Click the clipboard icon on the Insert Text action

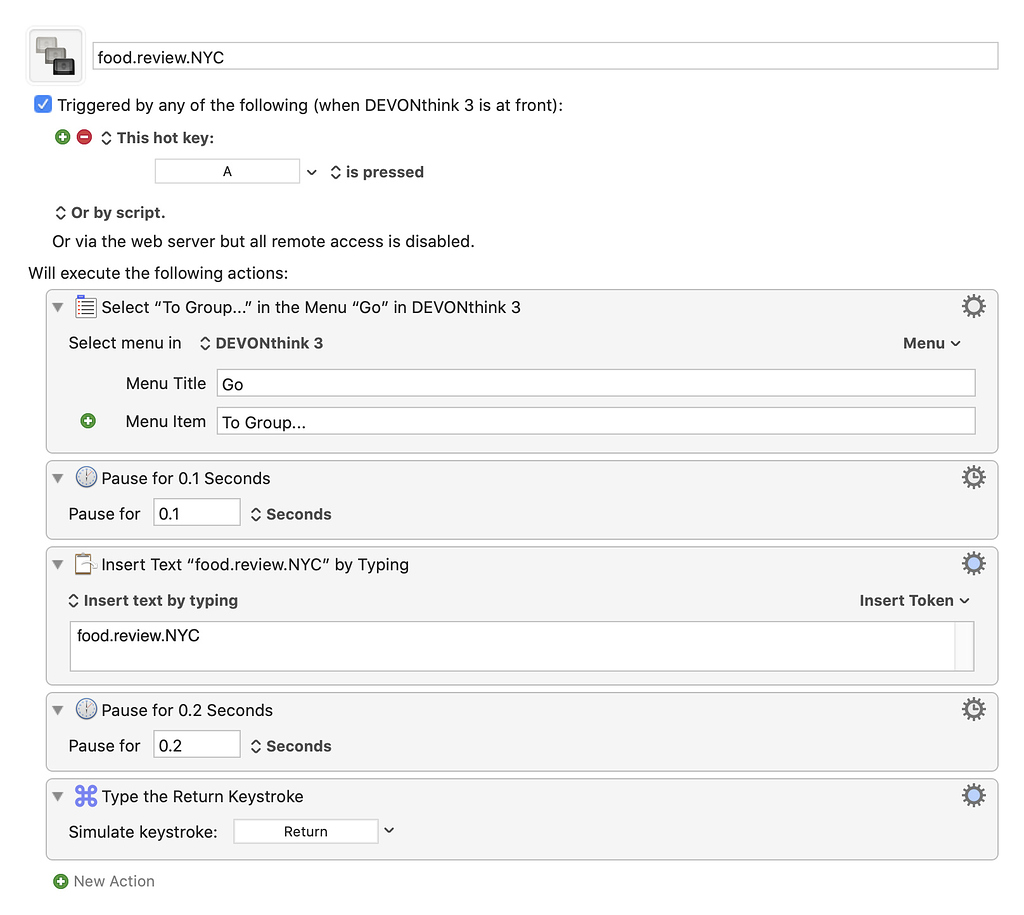[84, 563]
